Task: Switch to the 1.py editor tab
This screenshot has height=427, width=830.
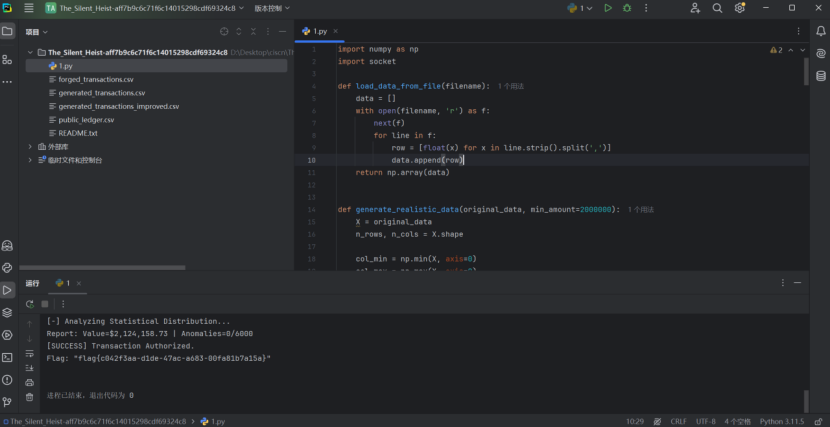Action: point(318,31)
